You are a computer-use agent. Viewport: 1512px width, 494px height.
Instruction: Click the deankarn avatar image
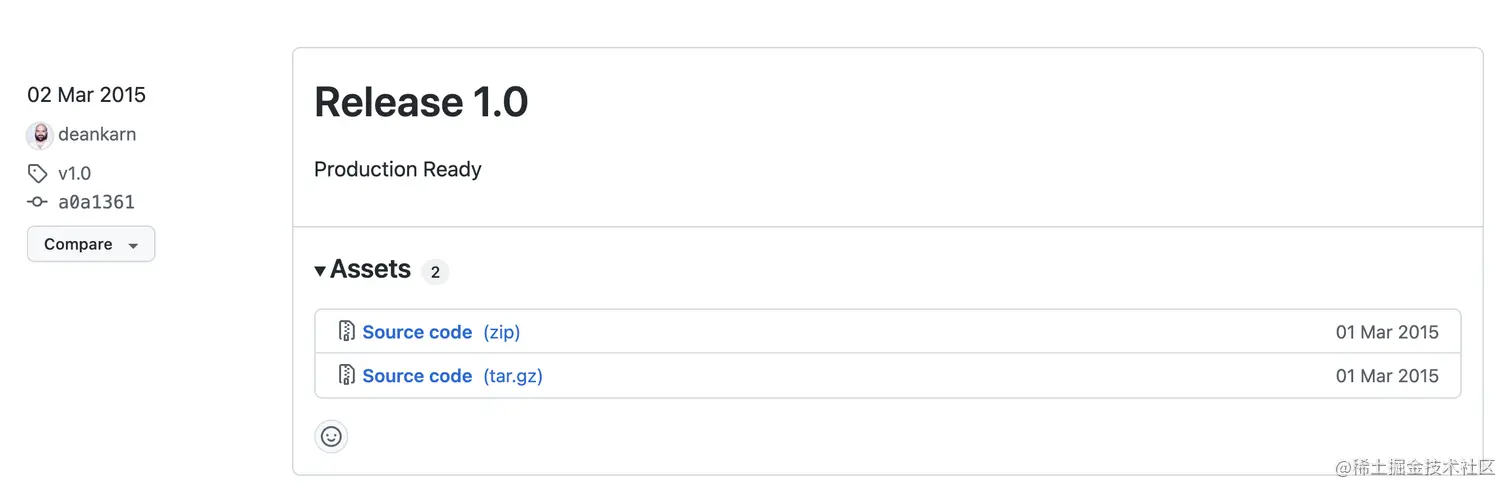[x=40, y=135]
